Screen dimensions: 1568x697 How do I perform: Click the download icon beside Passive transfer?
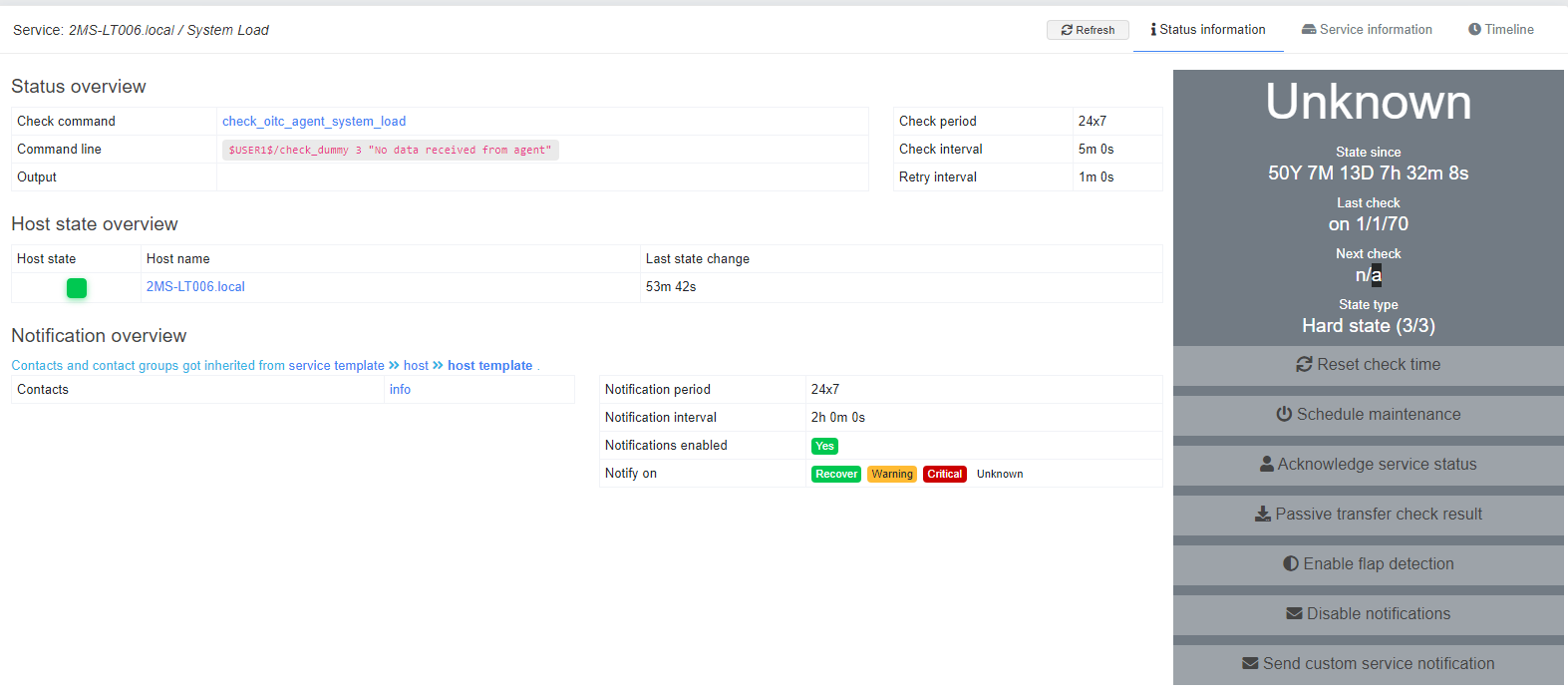tap(1263, 515)
